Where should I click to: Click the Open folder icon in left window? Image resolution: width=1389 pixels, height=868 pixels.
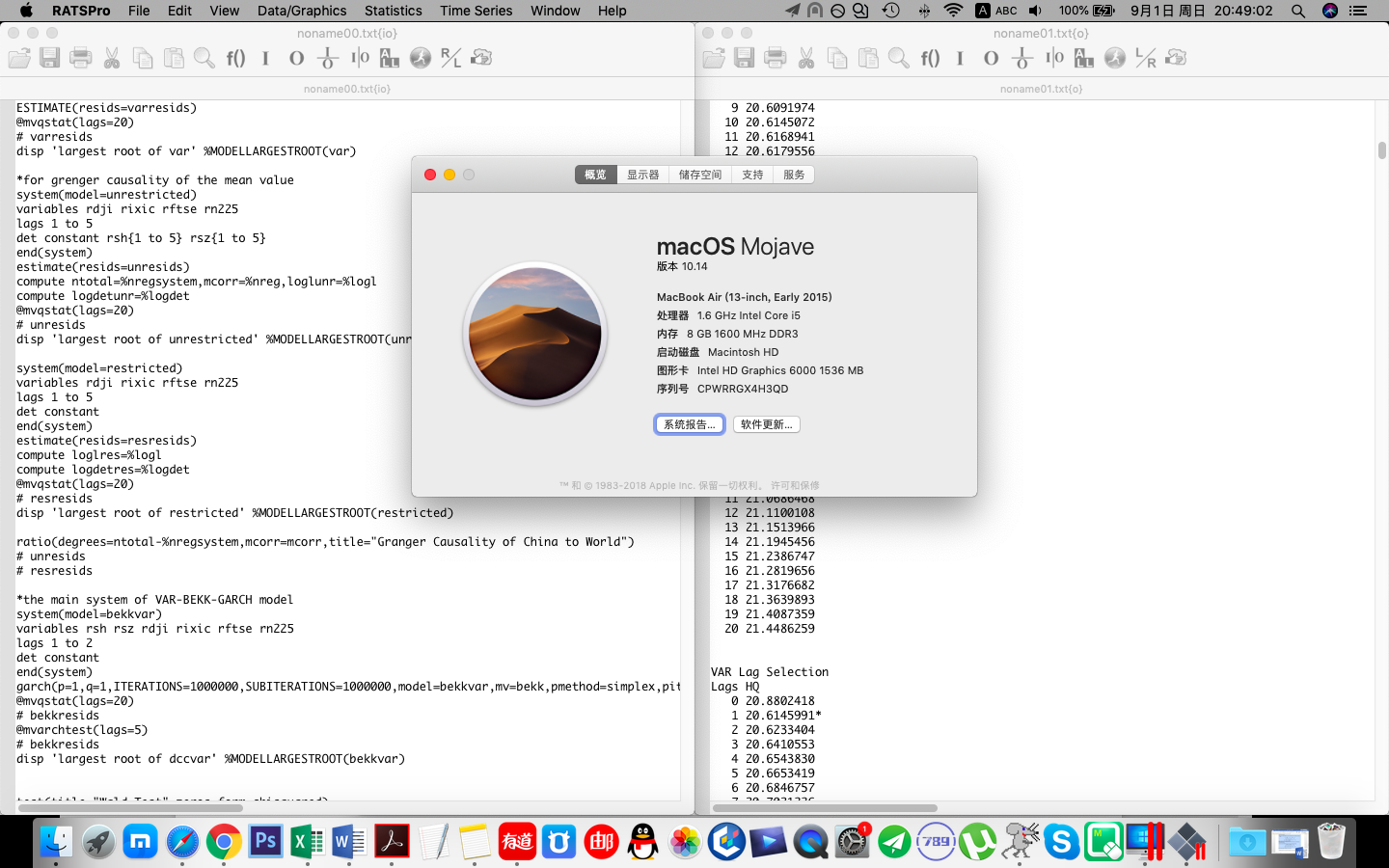19,58
